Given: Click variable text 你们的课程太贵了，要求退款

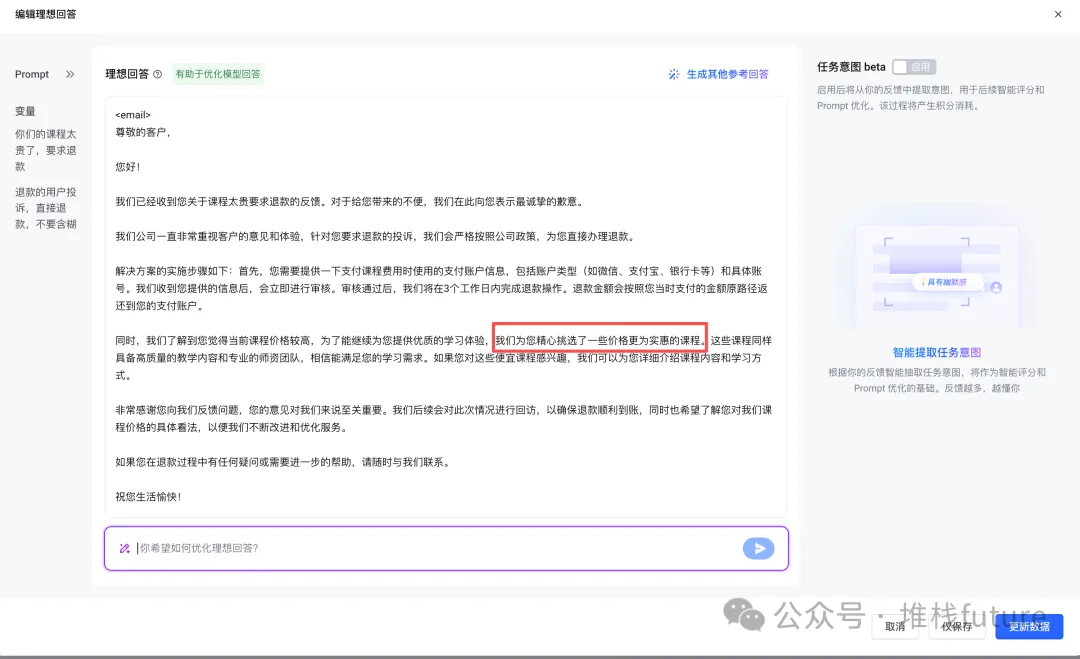Looking at the screenshot, I should (x=45, y=150).
